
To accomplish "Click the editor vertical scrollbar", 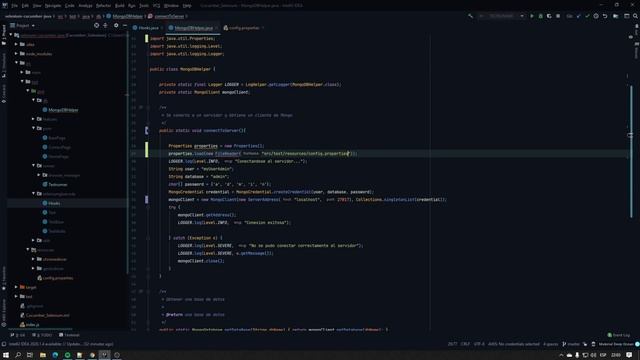I will coord(631,151).
